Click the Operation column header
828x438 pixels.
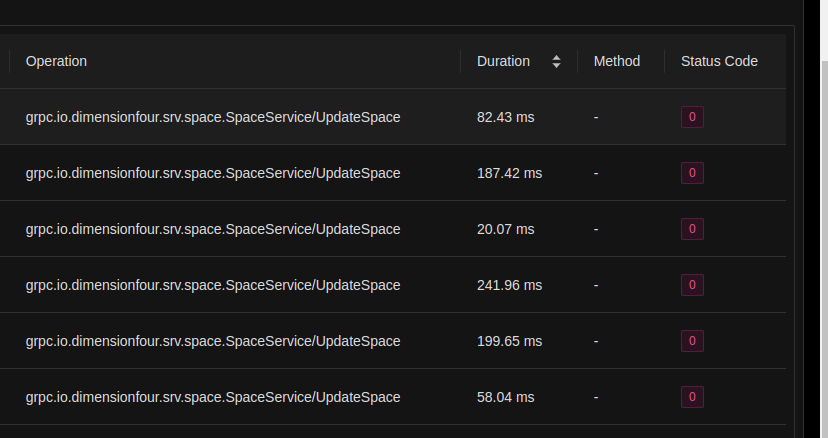[x=57, y=61]
